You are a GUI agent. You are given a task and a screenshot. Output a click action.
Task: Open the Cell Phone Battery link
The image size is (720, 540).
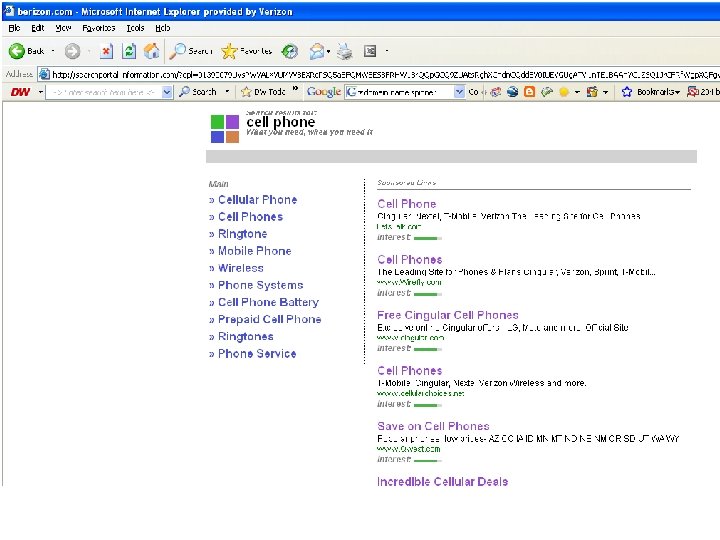[x=268, y=302]
